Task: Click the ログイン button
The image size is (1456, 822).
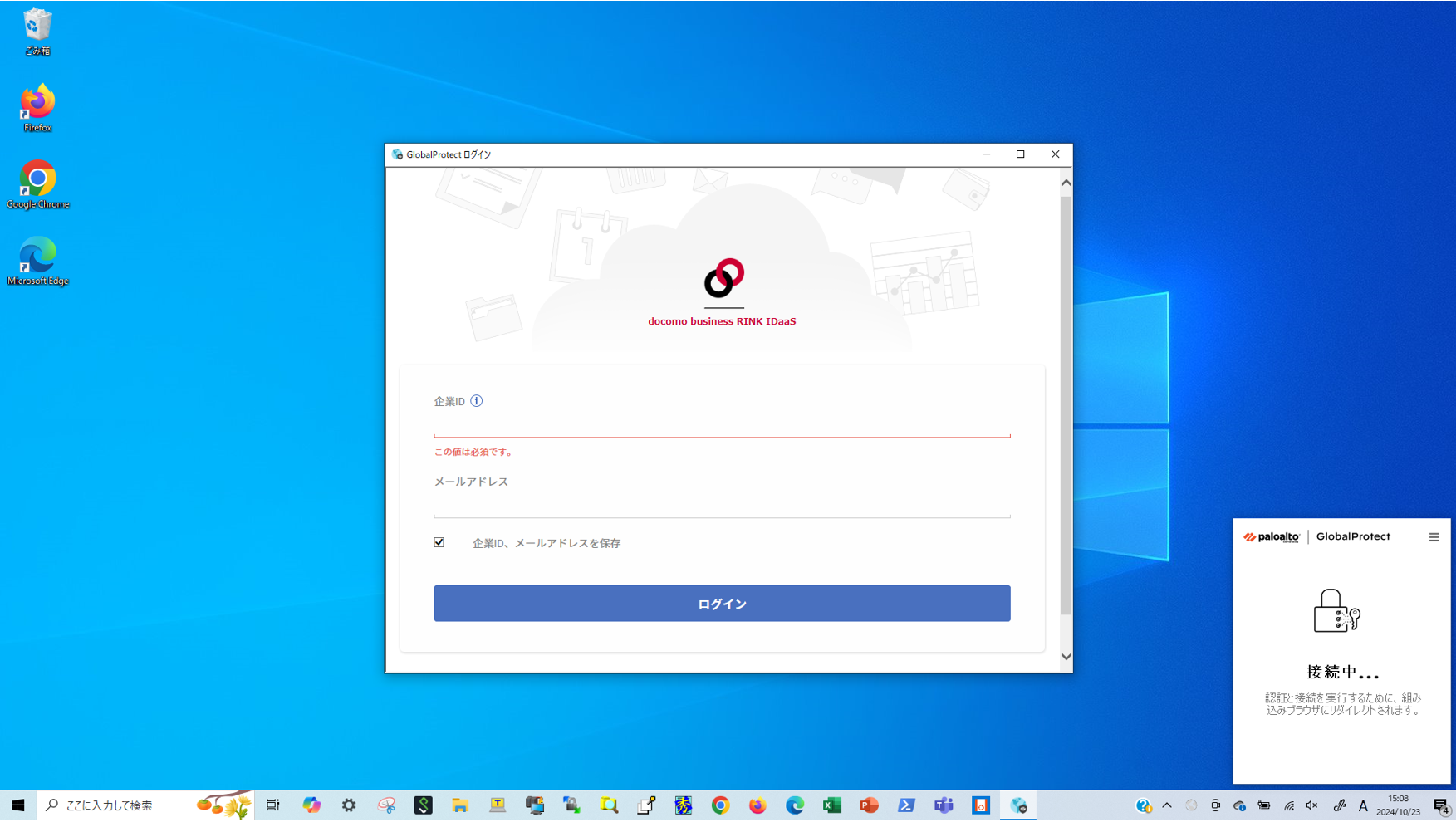Action: pos(722,604)
